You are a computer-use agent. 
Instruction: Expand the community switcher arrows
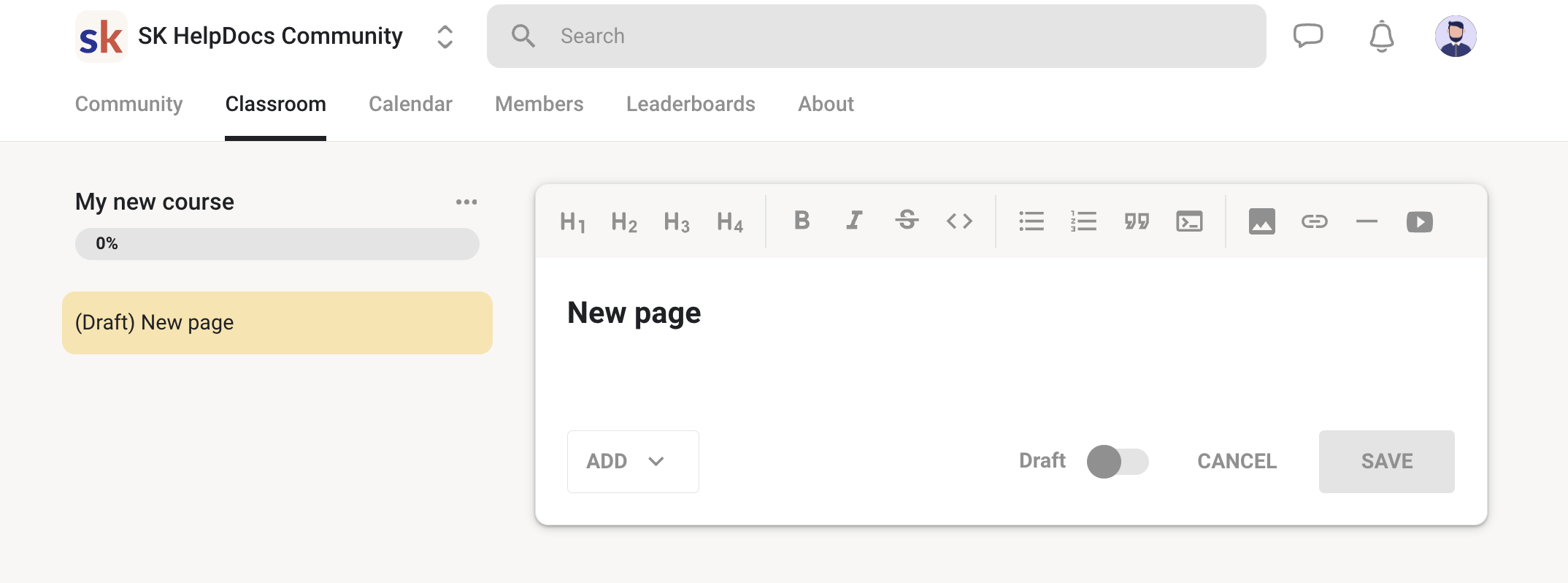click(x=445, y=37)
